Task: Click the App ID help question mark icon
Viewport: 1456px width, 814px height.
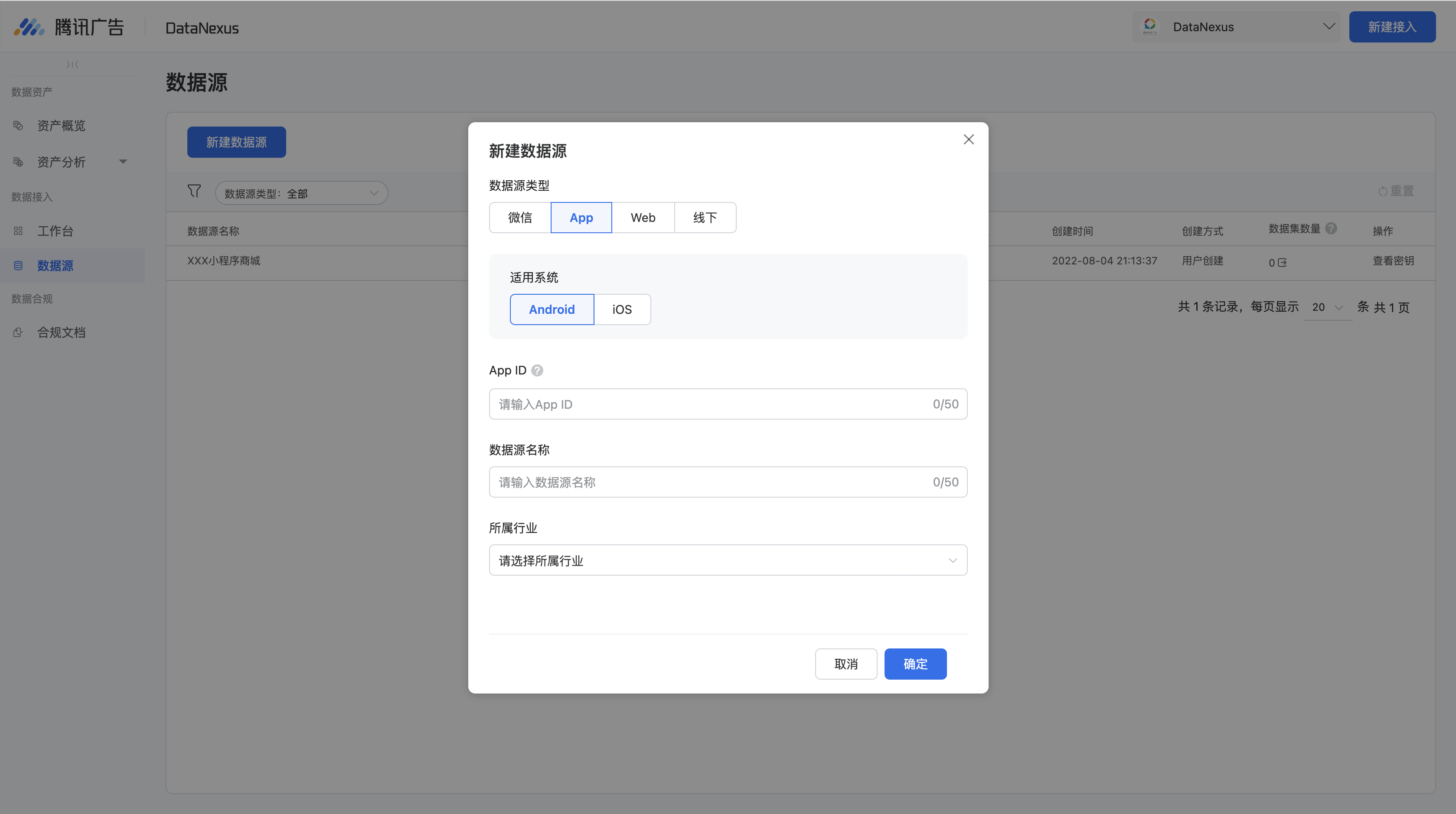Action: coord(537,371)
